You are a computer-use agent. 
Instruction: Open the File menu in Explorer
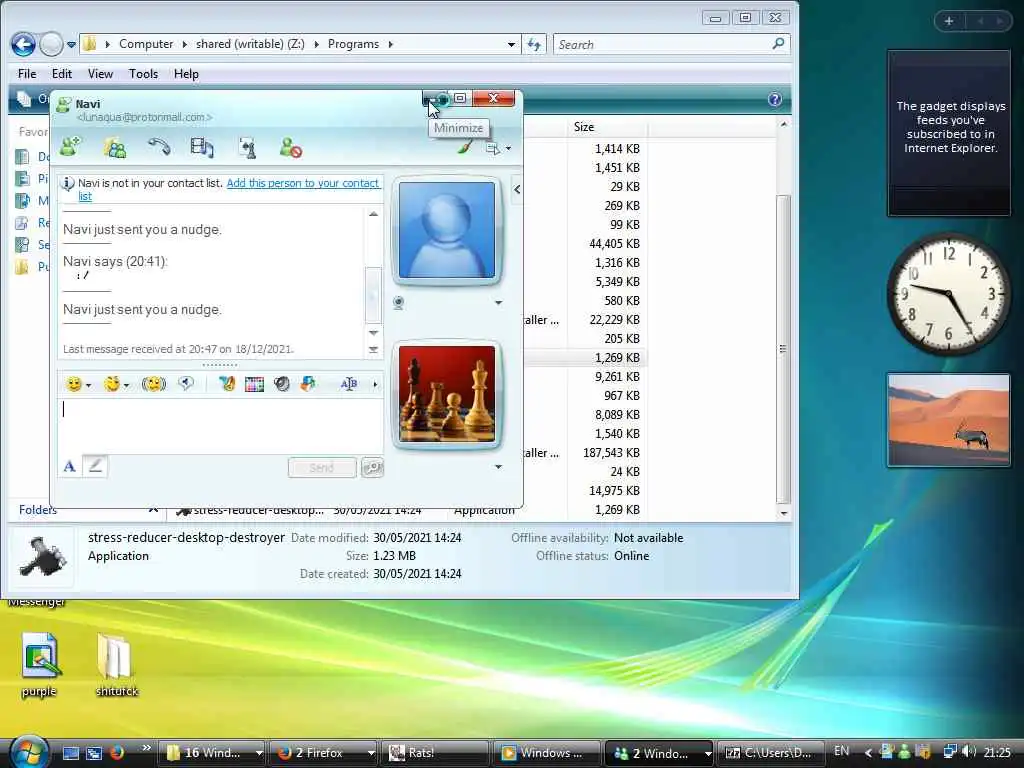[27, 74]
